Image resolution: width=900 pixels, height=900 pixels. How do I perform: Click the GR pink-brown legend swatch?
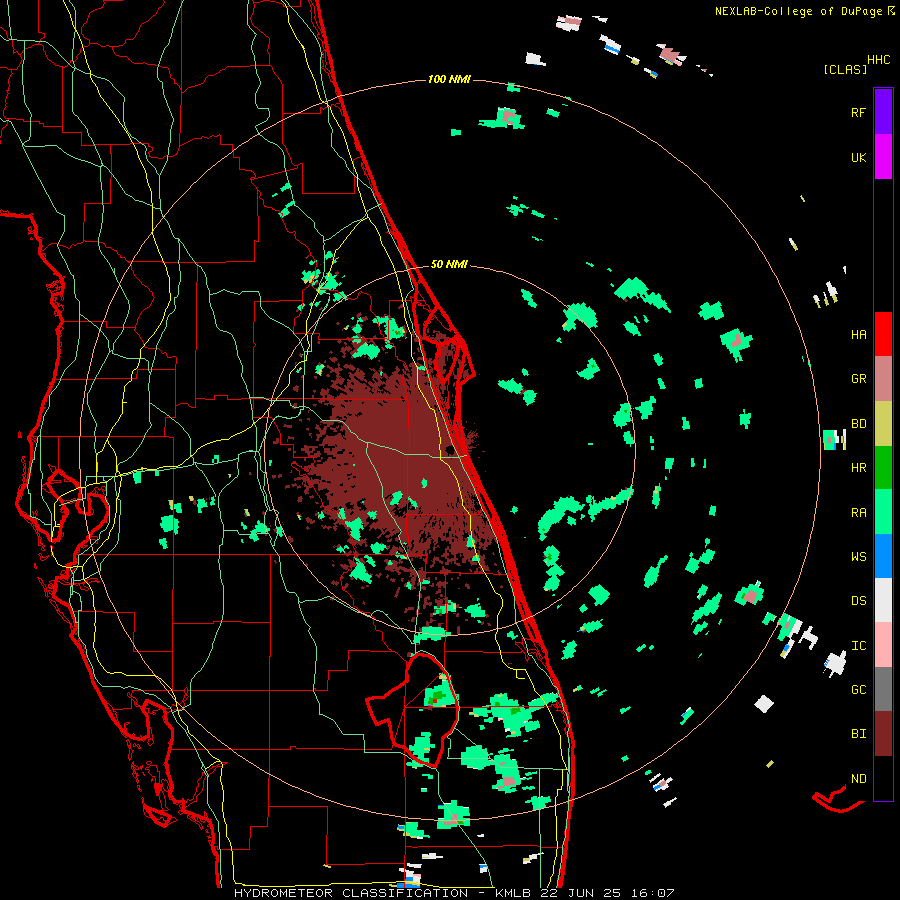(x=883, y=378)
